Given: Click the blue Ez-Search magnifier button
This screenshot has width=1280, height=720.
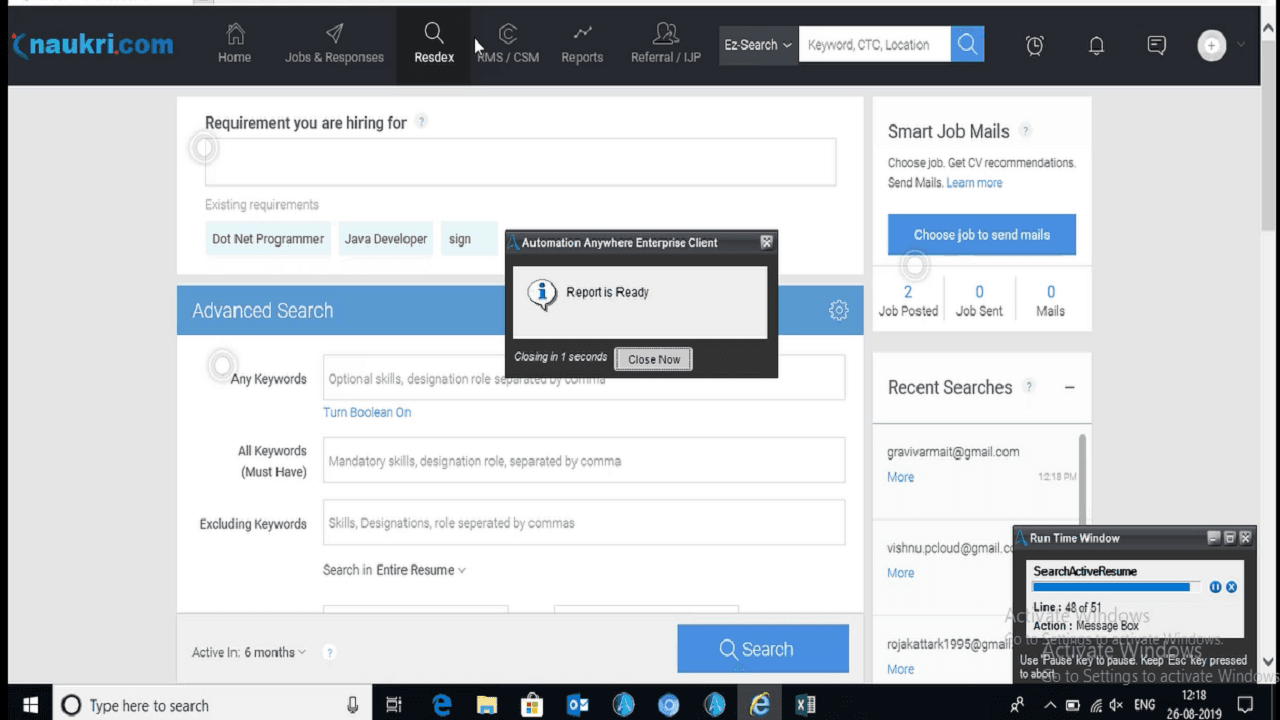Looking at the screenshot, I should [x=967, y=44].
